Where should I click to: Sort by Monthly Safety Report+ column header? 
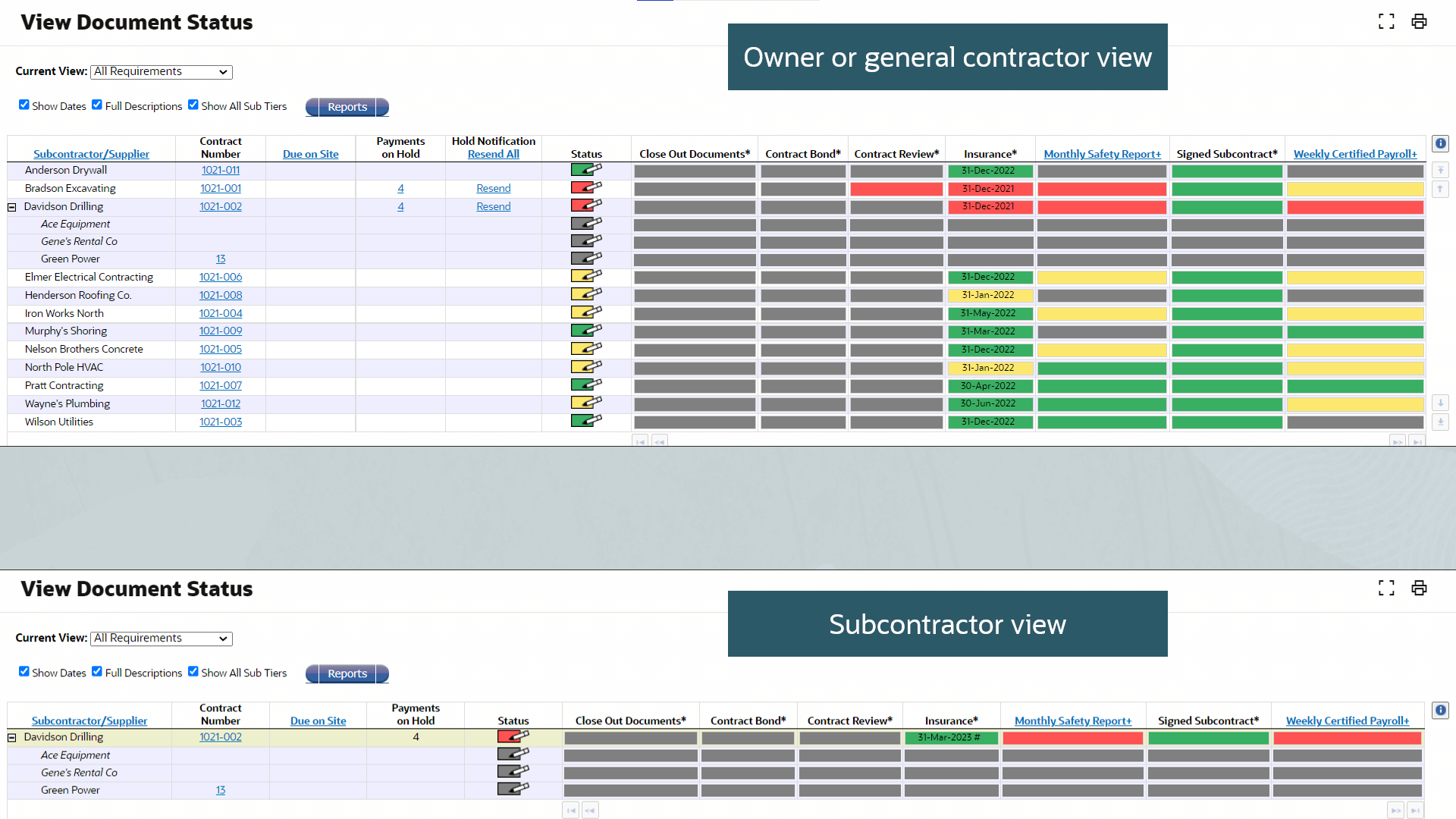1102,154
